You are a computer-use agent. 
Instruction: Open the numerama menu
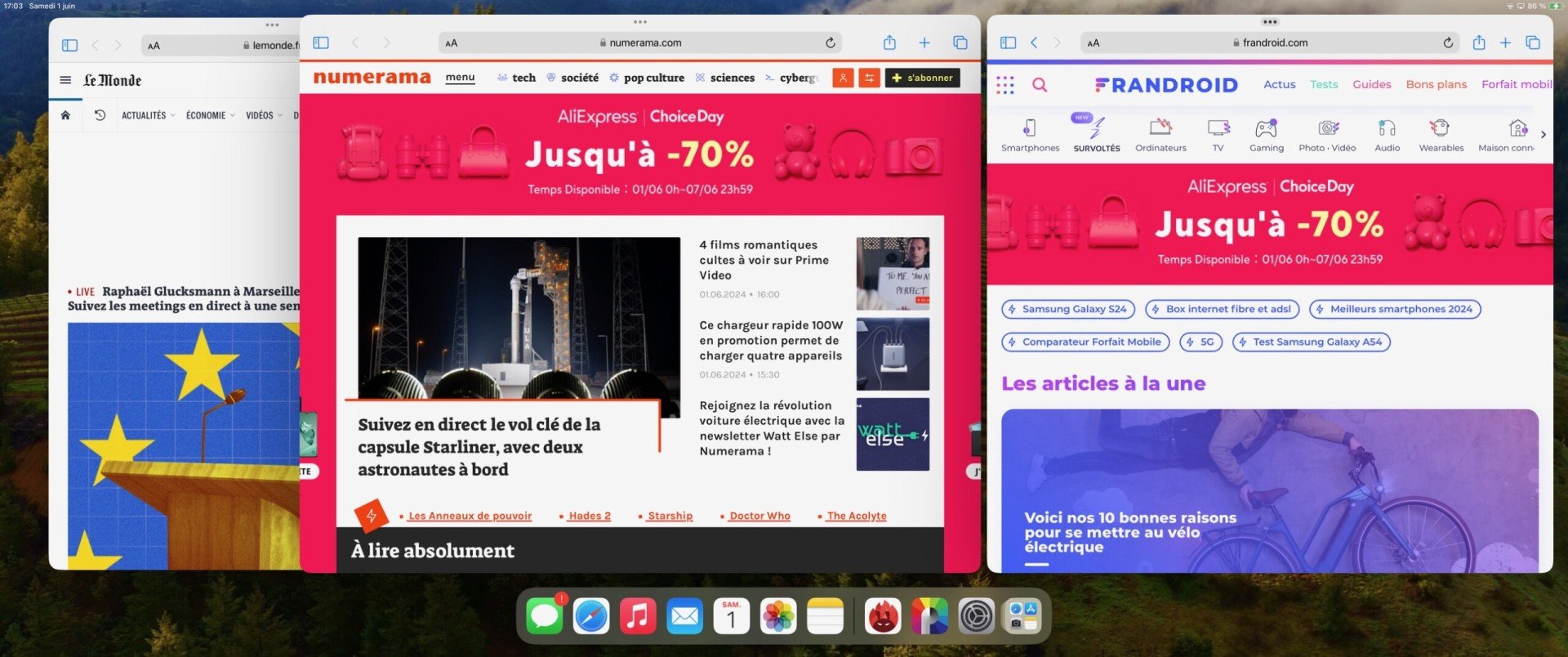click(x=460, y=78)
